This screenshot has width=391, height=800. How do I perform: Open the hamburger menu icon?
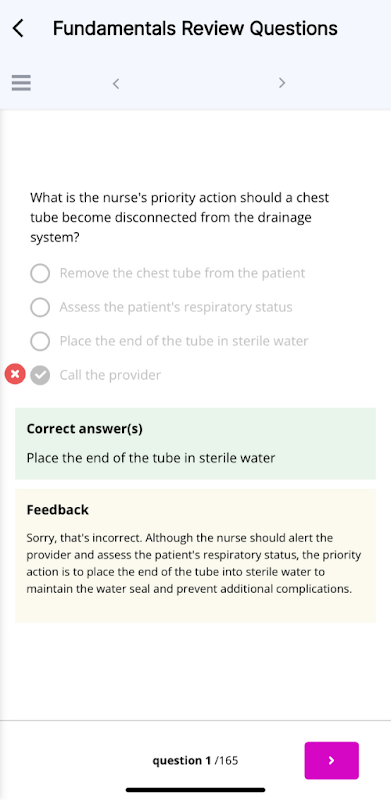[x=21, y=83]
